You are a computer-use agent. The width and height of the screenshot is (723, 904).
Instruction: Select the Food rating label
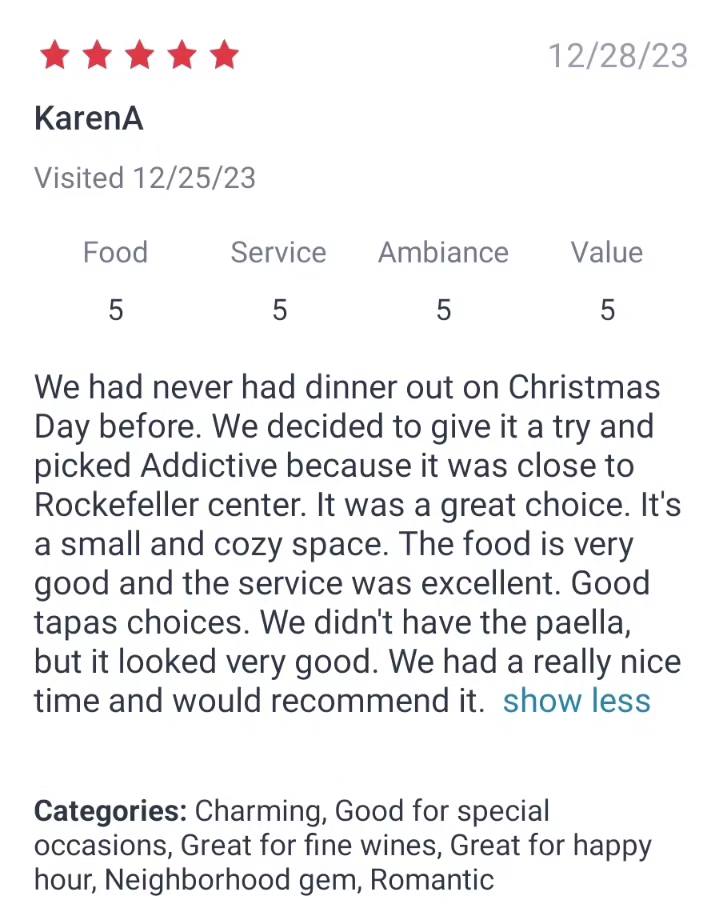[x=115, y=252]
